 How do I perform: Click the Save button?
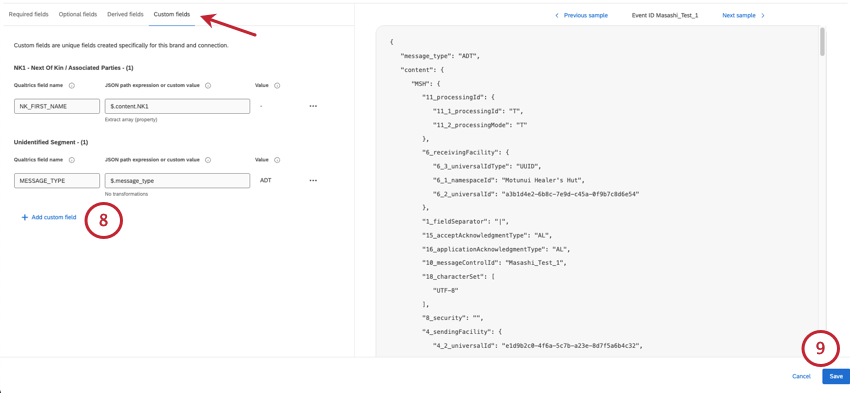click(836, 376)
